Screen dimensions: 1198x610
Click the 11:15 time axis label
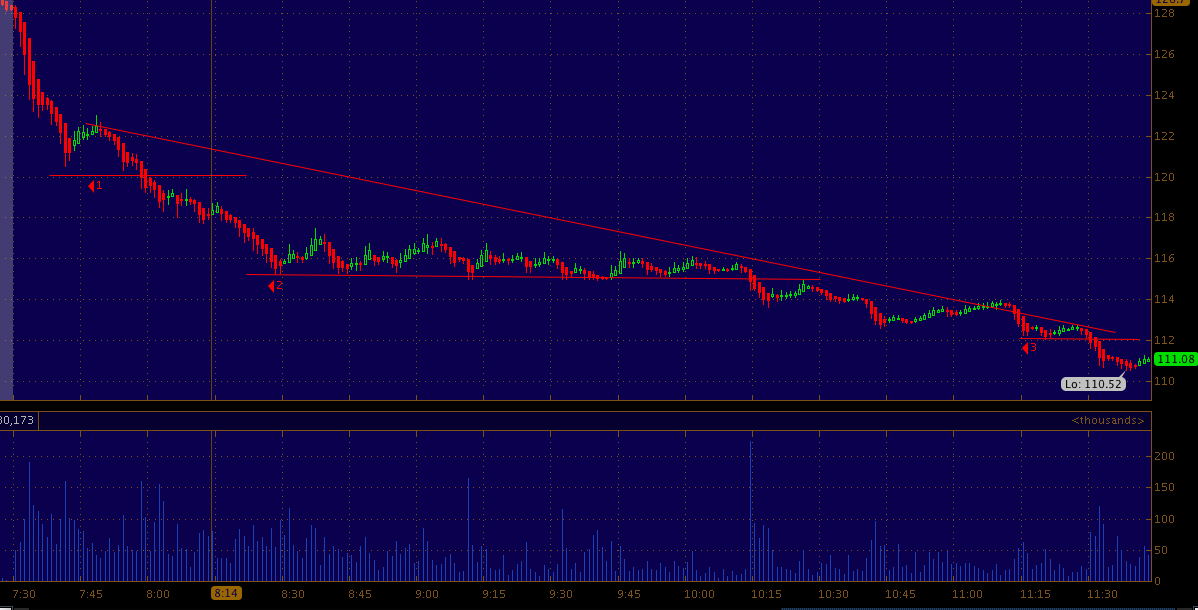tap(1035, 594)
